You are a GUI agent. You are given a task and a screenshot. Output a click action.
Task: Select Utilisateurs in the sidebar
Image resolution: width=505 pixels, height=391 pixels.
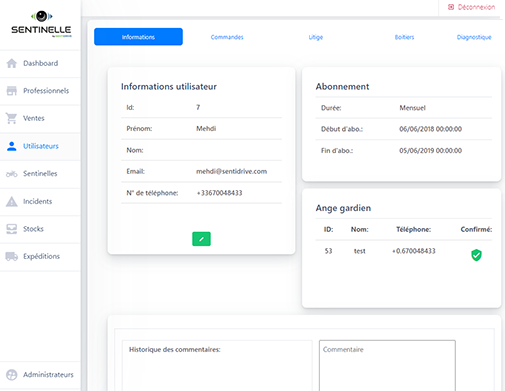[40, 146]
